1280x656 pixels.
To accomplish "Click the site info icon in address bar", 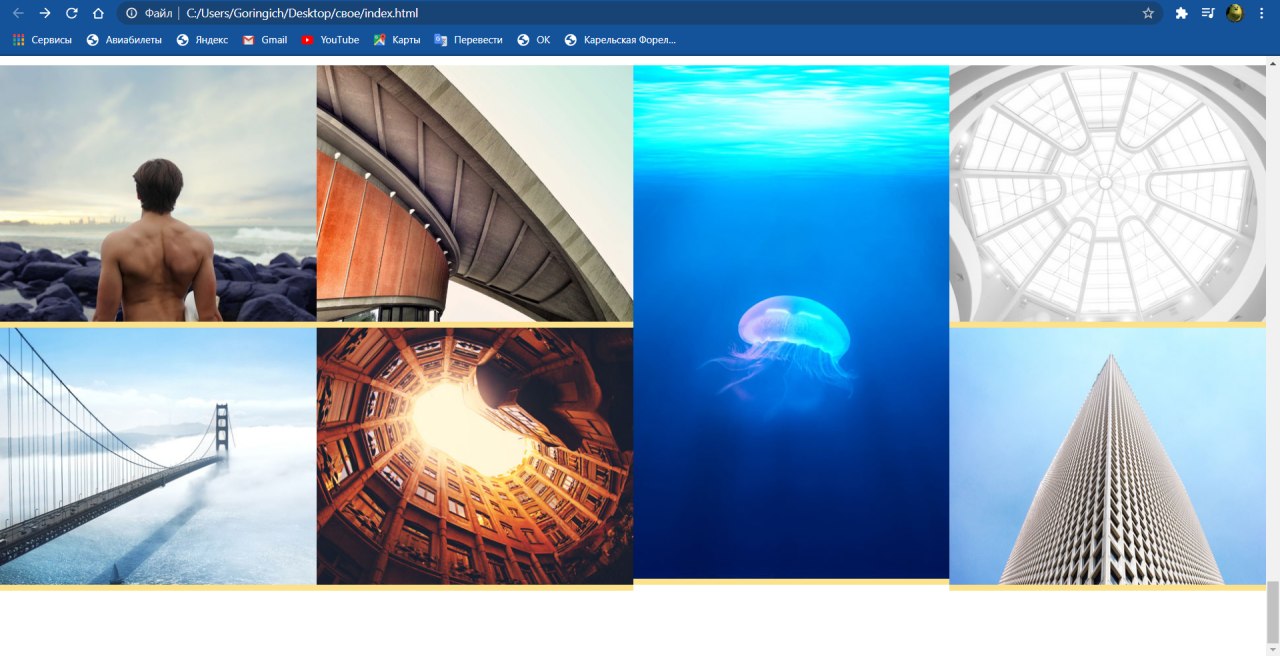I will point(131,13).
